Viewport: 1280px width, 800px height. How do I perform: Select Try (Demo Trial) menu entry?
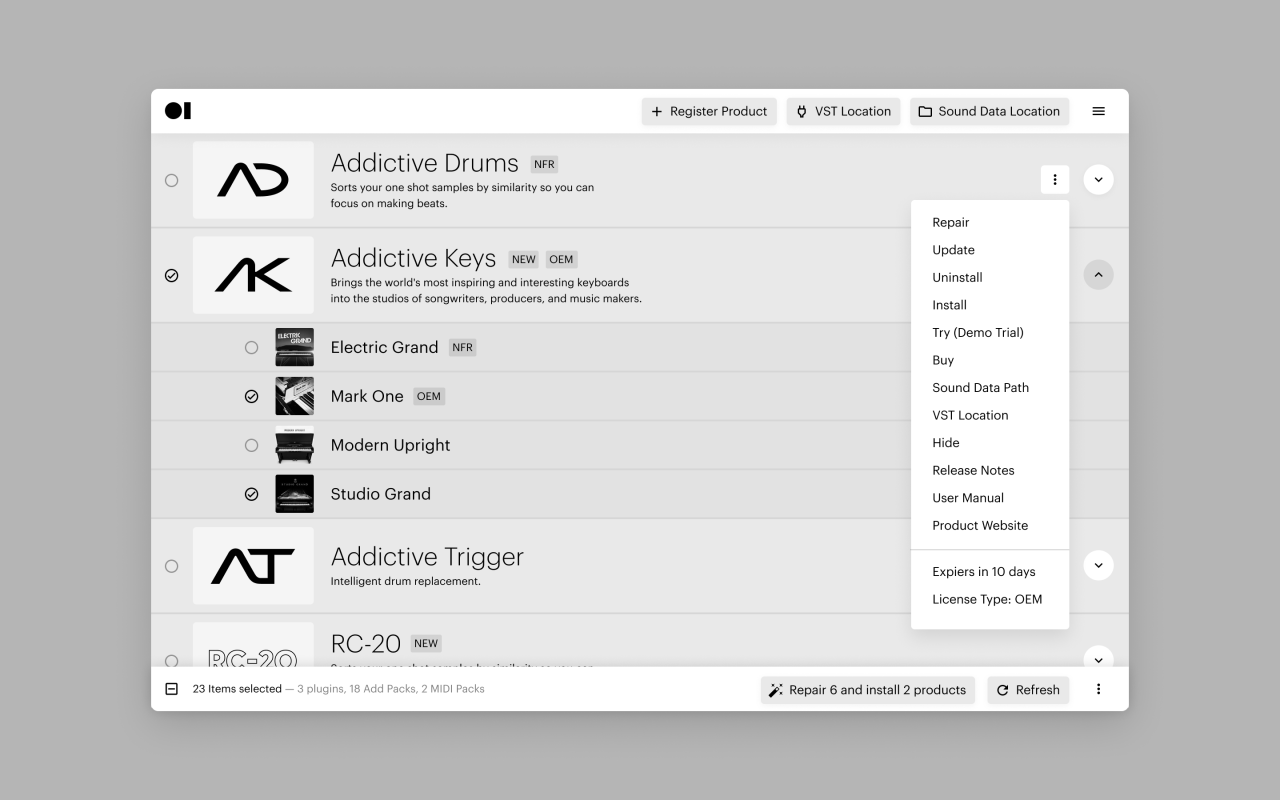point(977,332)
